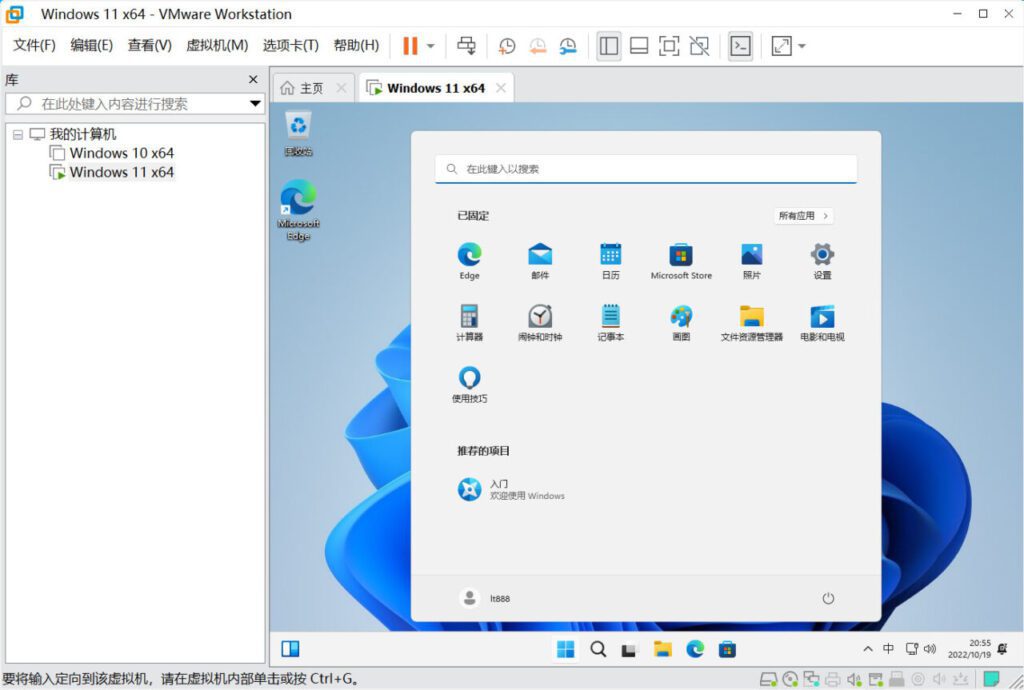
Task: Click the CD/DVD device status icon
Action: point(790,679)
